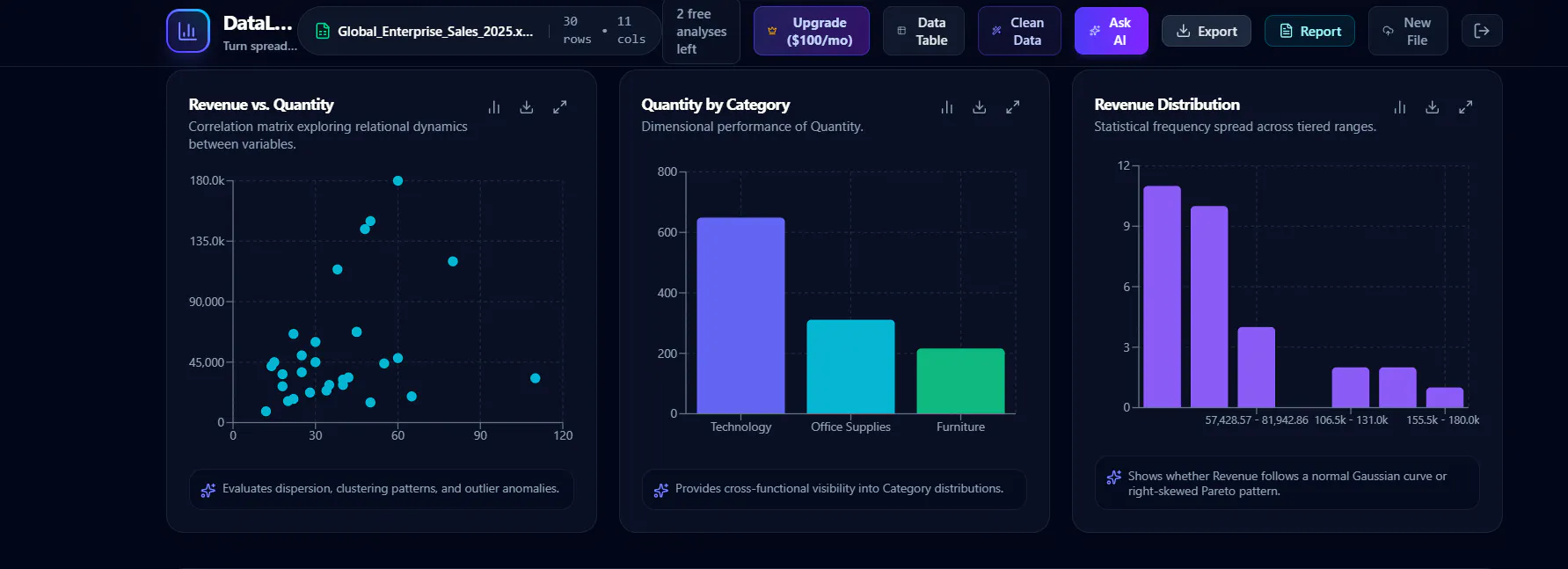The width and height of the screenshot is (1568, 569).
Task: Click the 'Revenue vs. Quantity' card title
Action: click(x=261, y=105)
